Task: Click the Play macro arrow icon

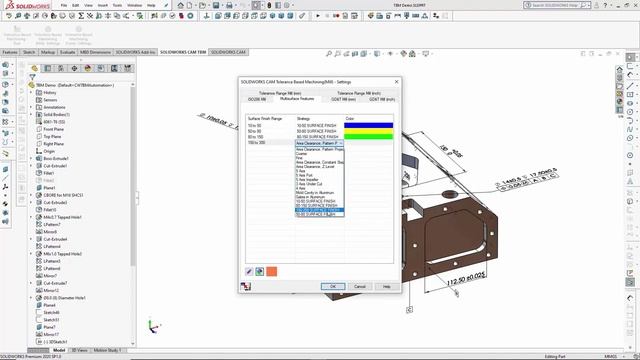Action: coord(318,16)
